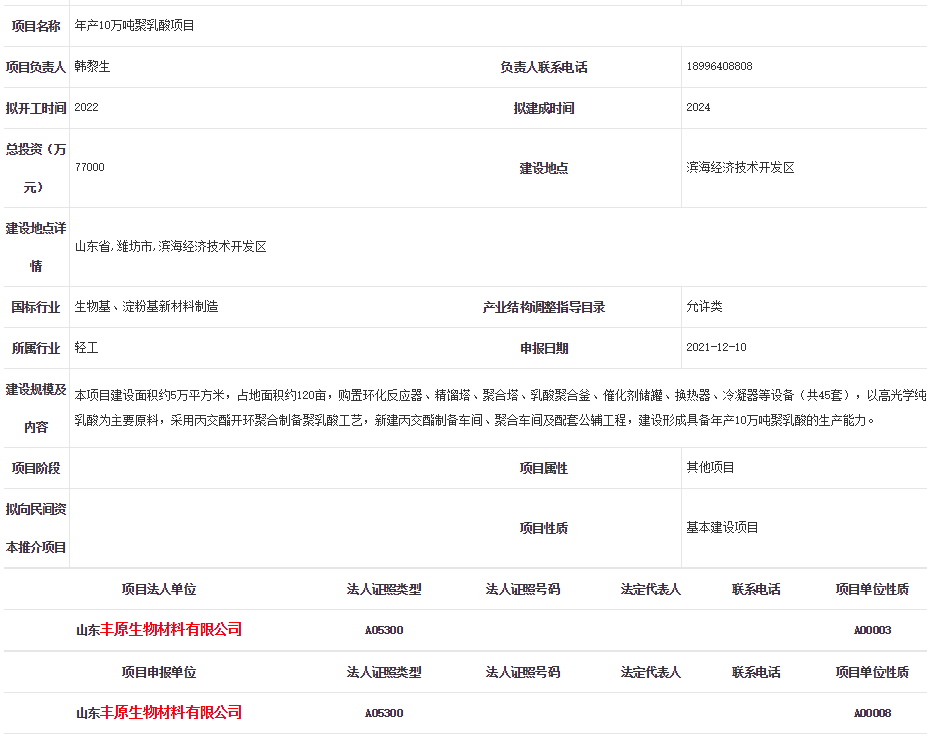The image size is (927, 735).
Task: Click the A00008 unit nature code
Action: (872, 713)
